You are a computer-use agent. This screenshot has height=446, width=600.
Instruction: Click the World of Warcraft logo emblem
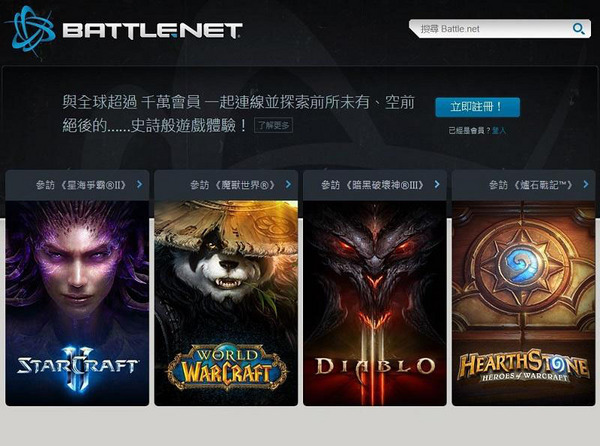point(227,366)
